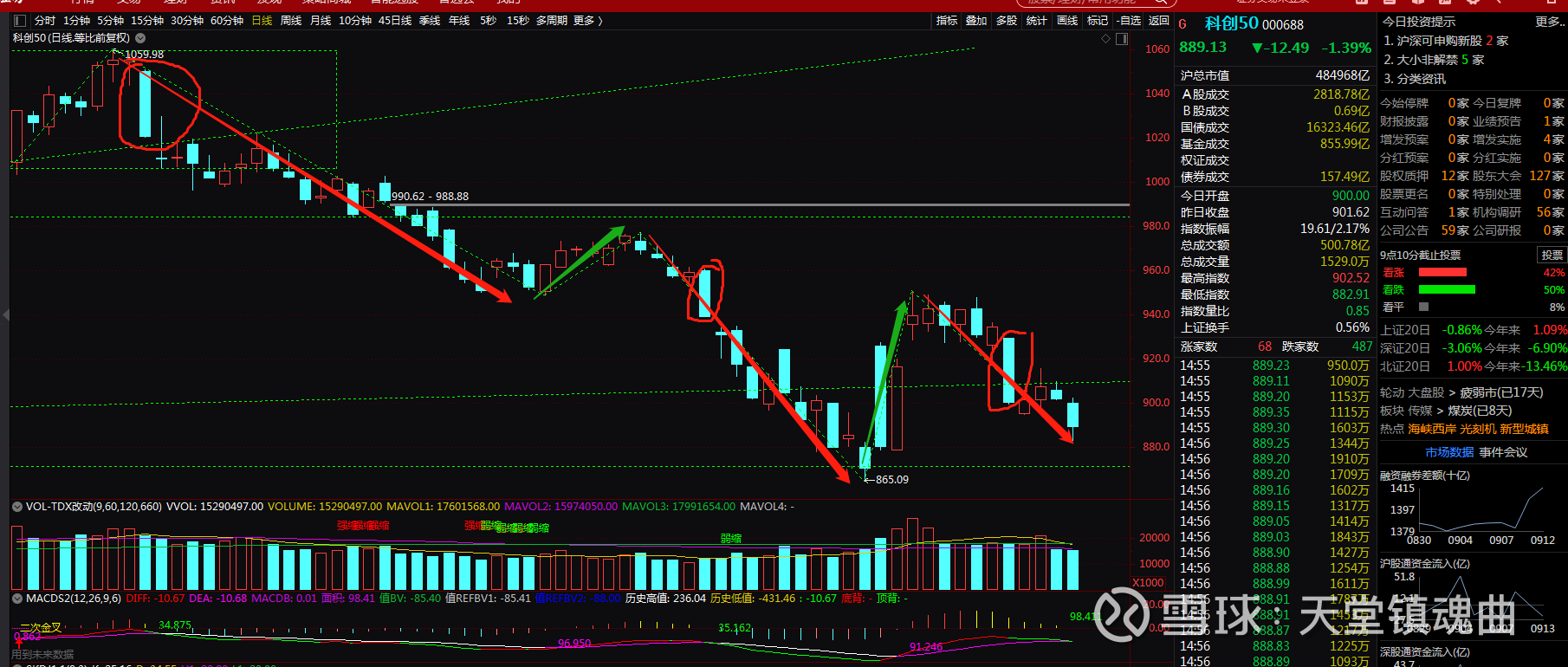Switch to 月线 monthly period
The height and width of the screenshot is (667, 1568).
tap(321, 20)
